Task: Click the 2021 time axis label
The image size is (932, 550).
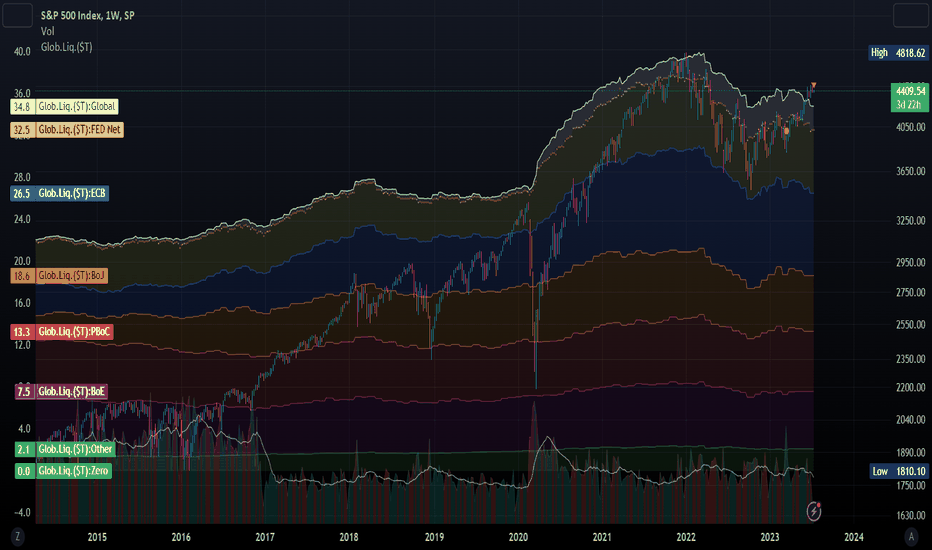Action: [x=602, y=537]
